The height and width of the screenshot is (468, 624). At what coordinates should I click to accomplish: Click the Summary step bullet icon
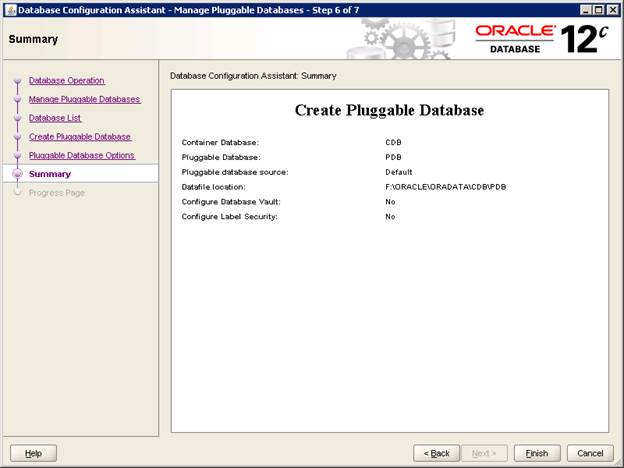17,174
